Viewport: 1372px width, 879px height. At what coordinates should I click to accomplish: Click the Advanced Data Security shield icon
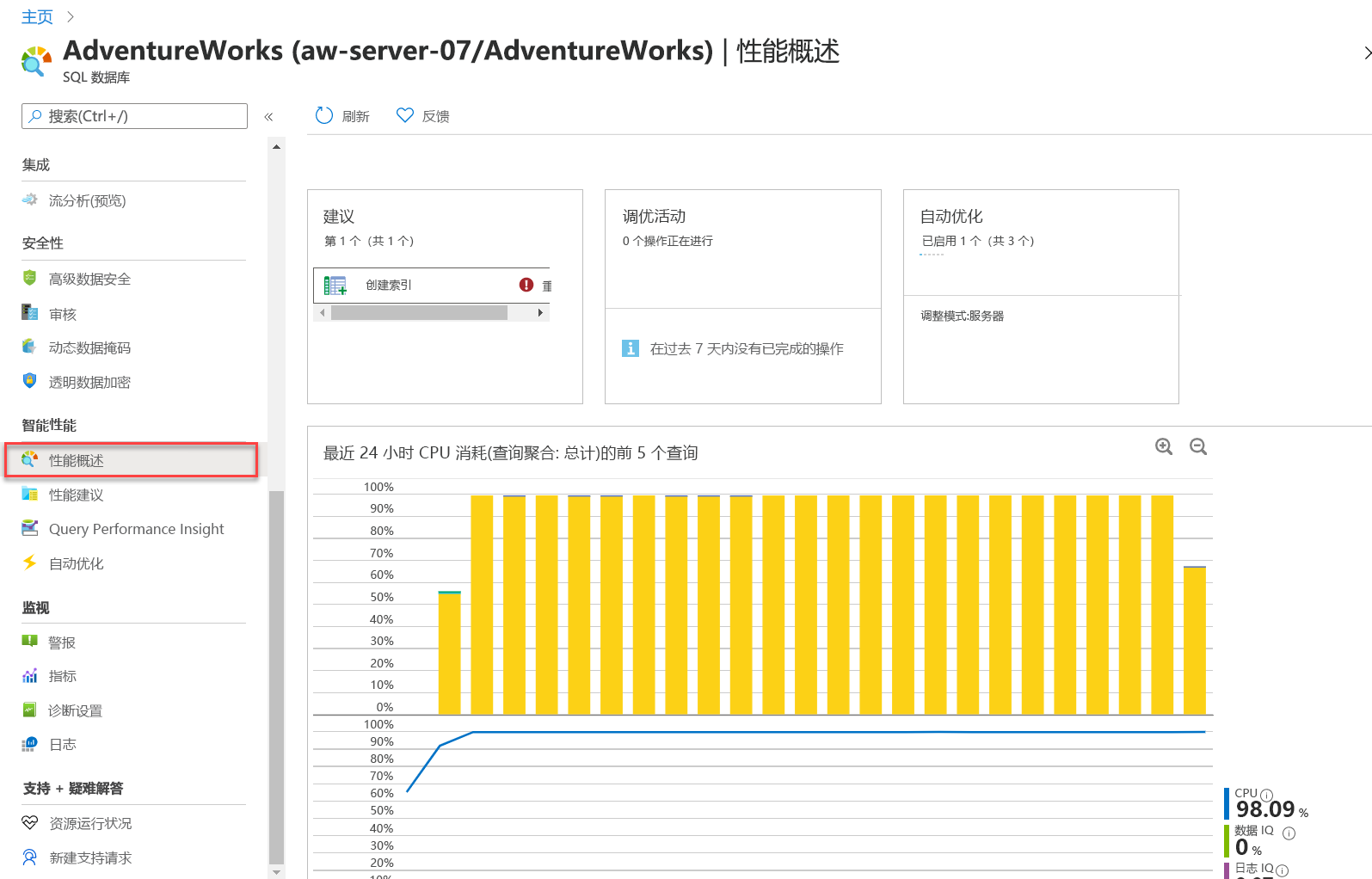tap(30, 278)
